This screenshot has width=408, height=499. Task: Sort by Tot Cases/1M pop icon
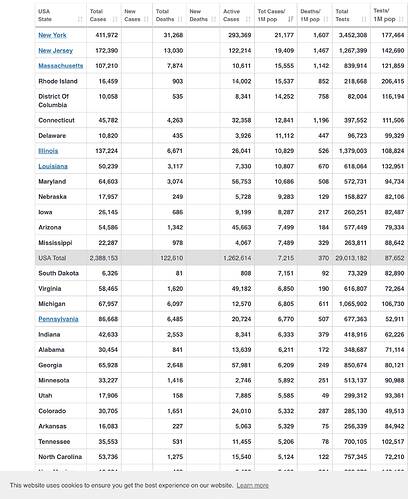pyautogui.click(x=290, y=19)
